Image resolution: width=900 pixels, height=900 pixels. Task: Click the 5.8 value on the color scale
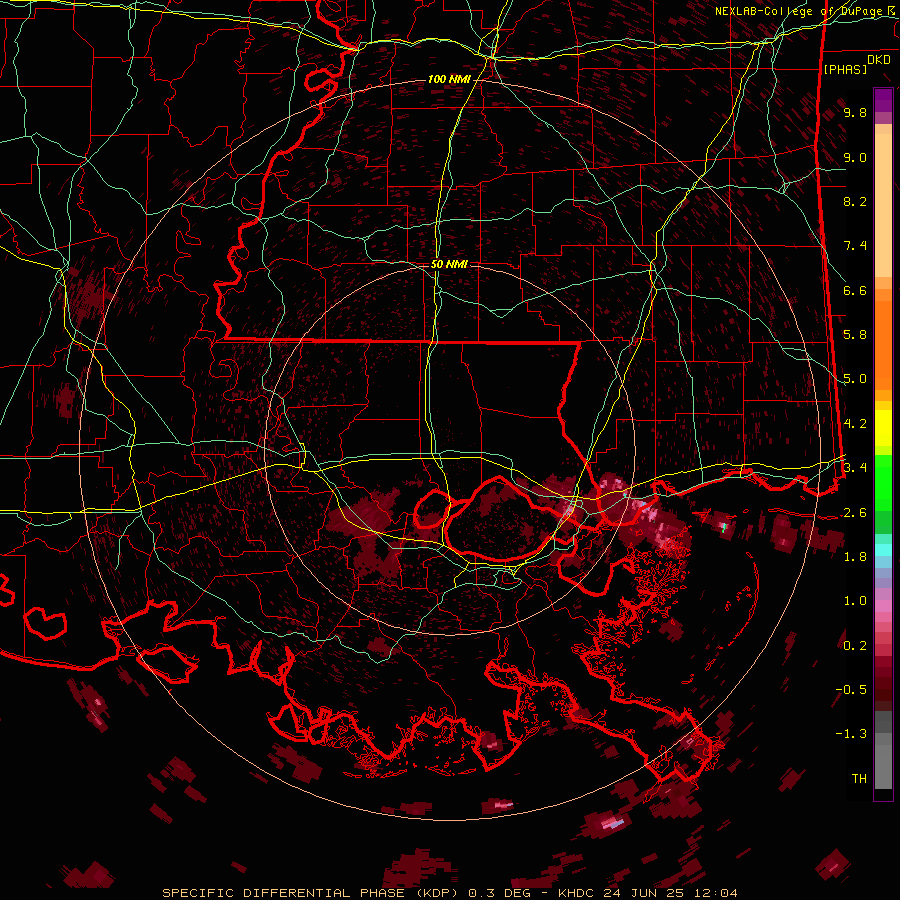point(855,335)
